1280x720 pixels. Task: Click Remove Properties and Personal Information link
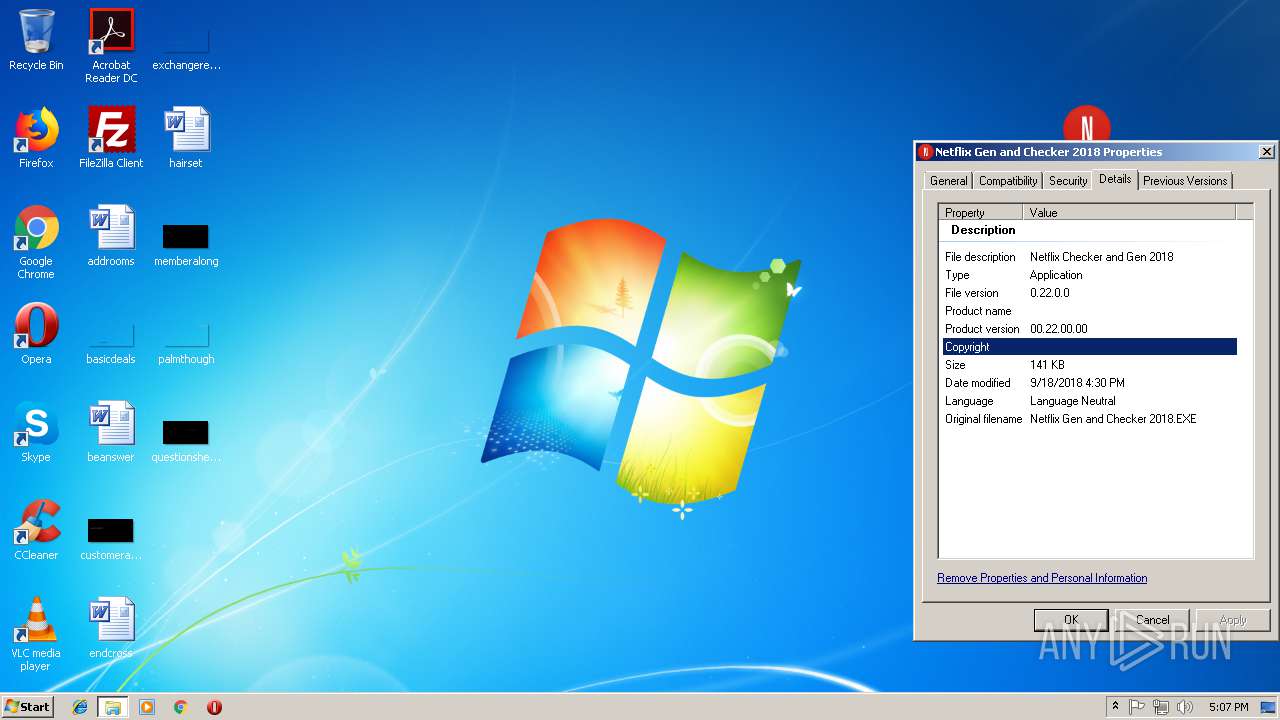tap(1042, 578)
